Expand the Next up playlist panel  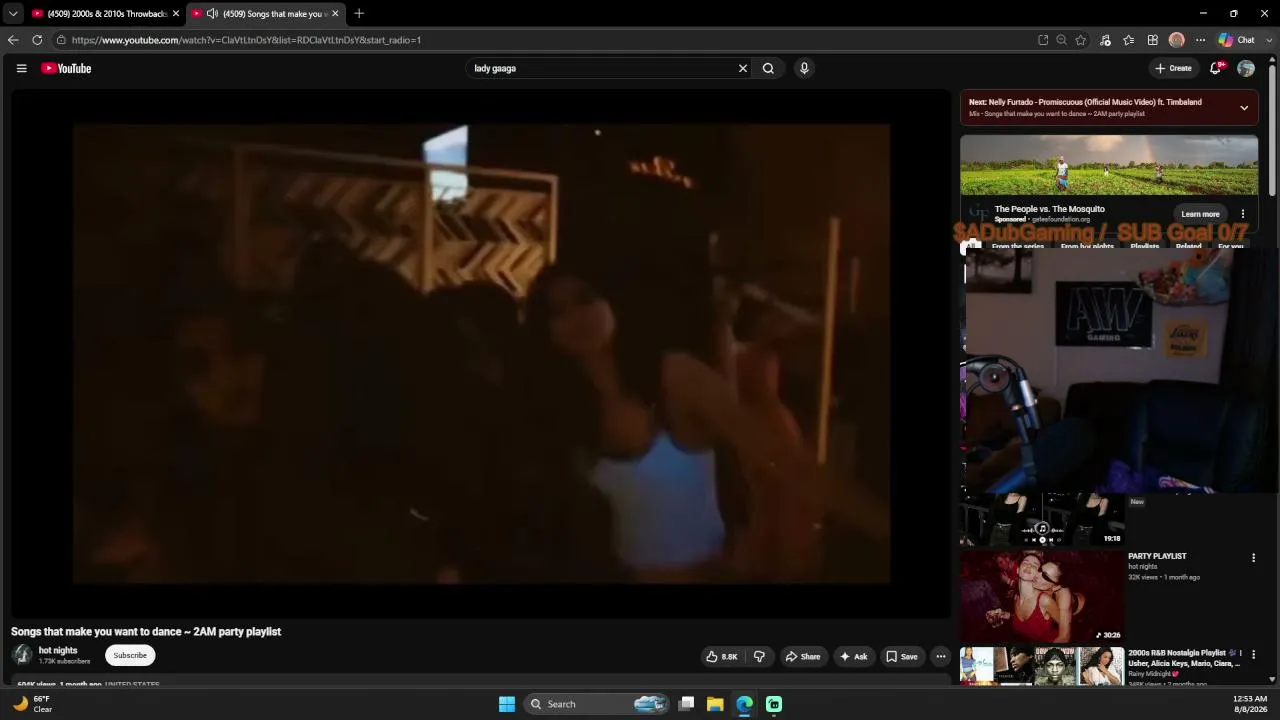coord(1244,107)
